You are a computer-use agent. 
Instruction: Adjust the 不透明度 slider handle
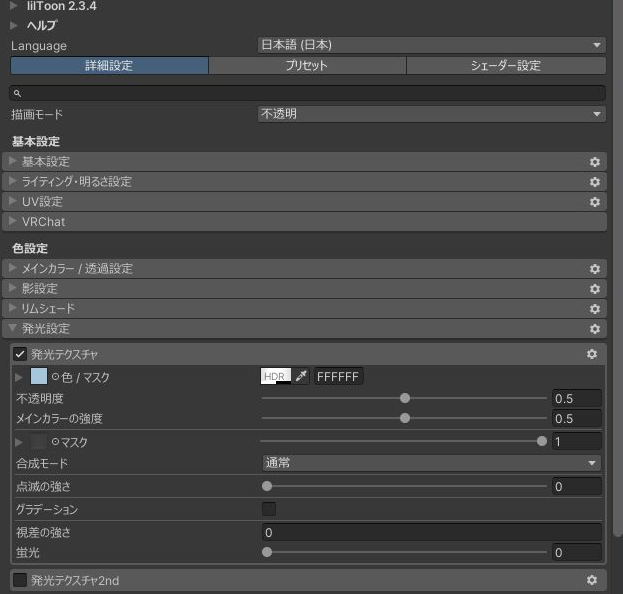(405, 398)
